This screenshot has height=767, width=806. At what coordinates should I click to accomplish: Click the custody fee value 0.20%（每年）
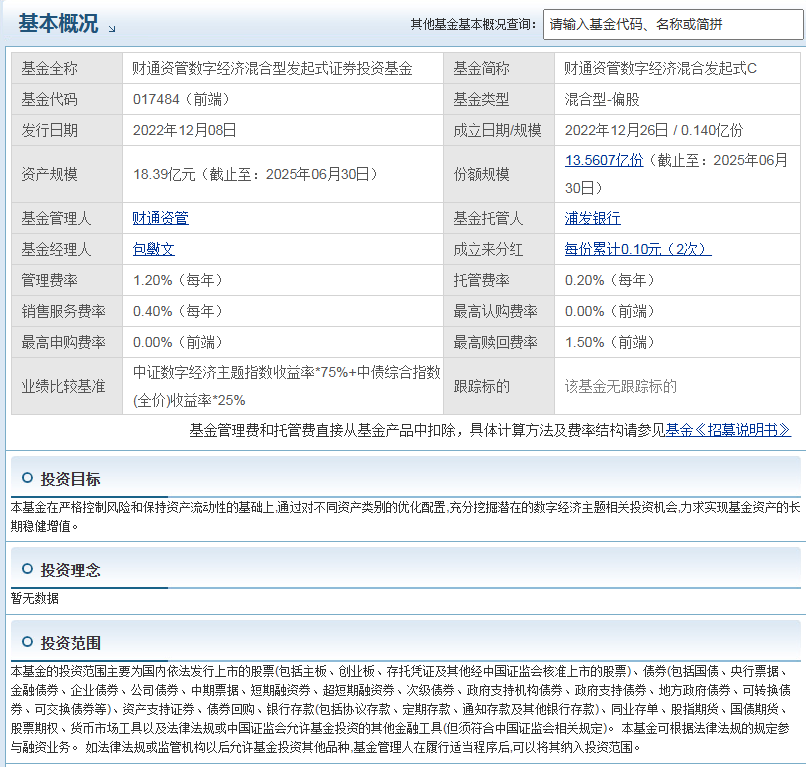click(x=610, y=280)
